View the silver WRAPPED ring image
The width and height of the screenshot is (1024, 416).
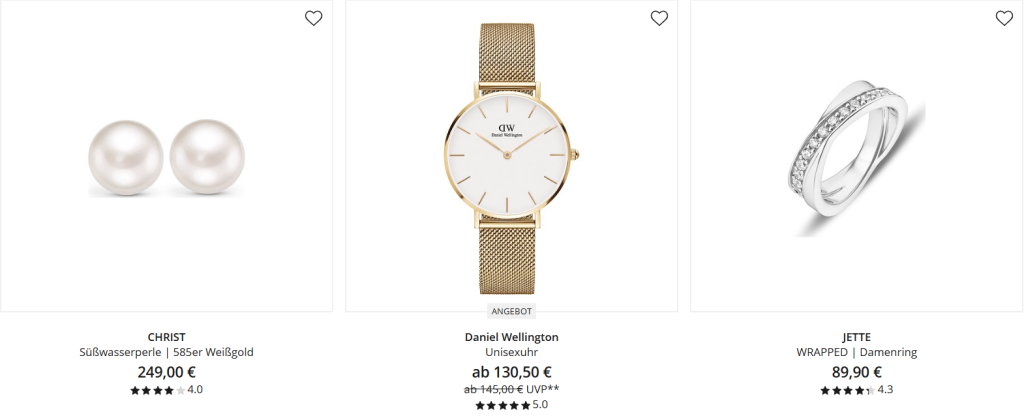pyautogui.click(x=856, y=157)
